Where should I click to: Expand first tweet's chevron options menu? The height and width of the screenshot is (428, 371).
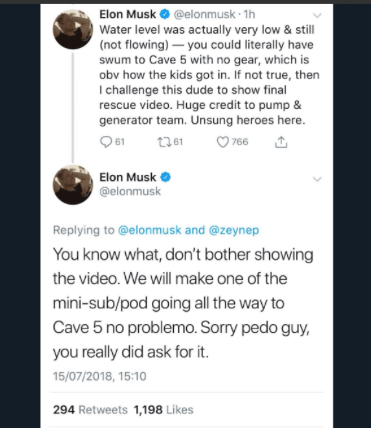(x=318, y=15)
